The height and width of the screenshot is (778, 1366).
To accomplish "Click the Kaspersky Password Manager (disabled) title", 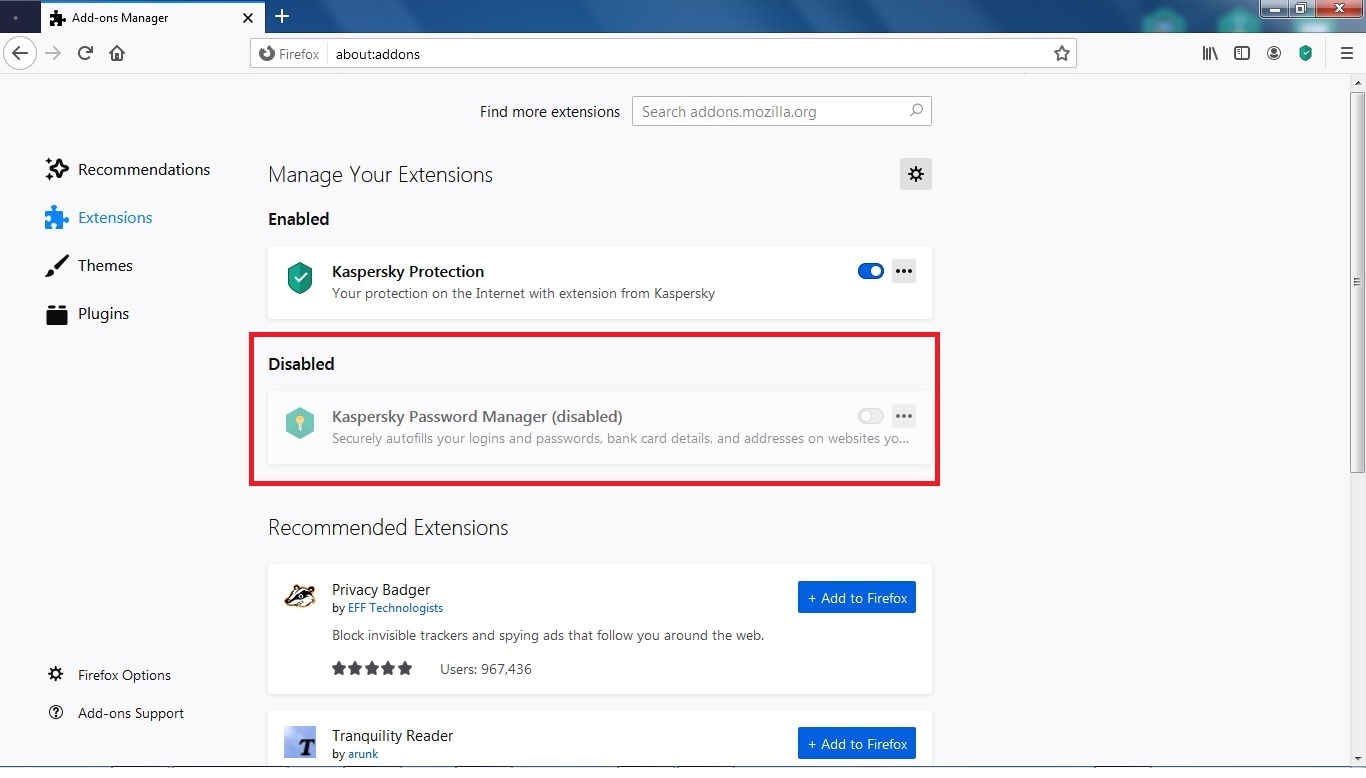I will tap(477, 416).
